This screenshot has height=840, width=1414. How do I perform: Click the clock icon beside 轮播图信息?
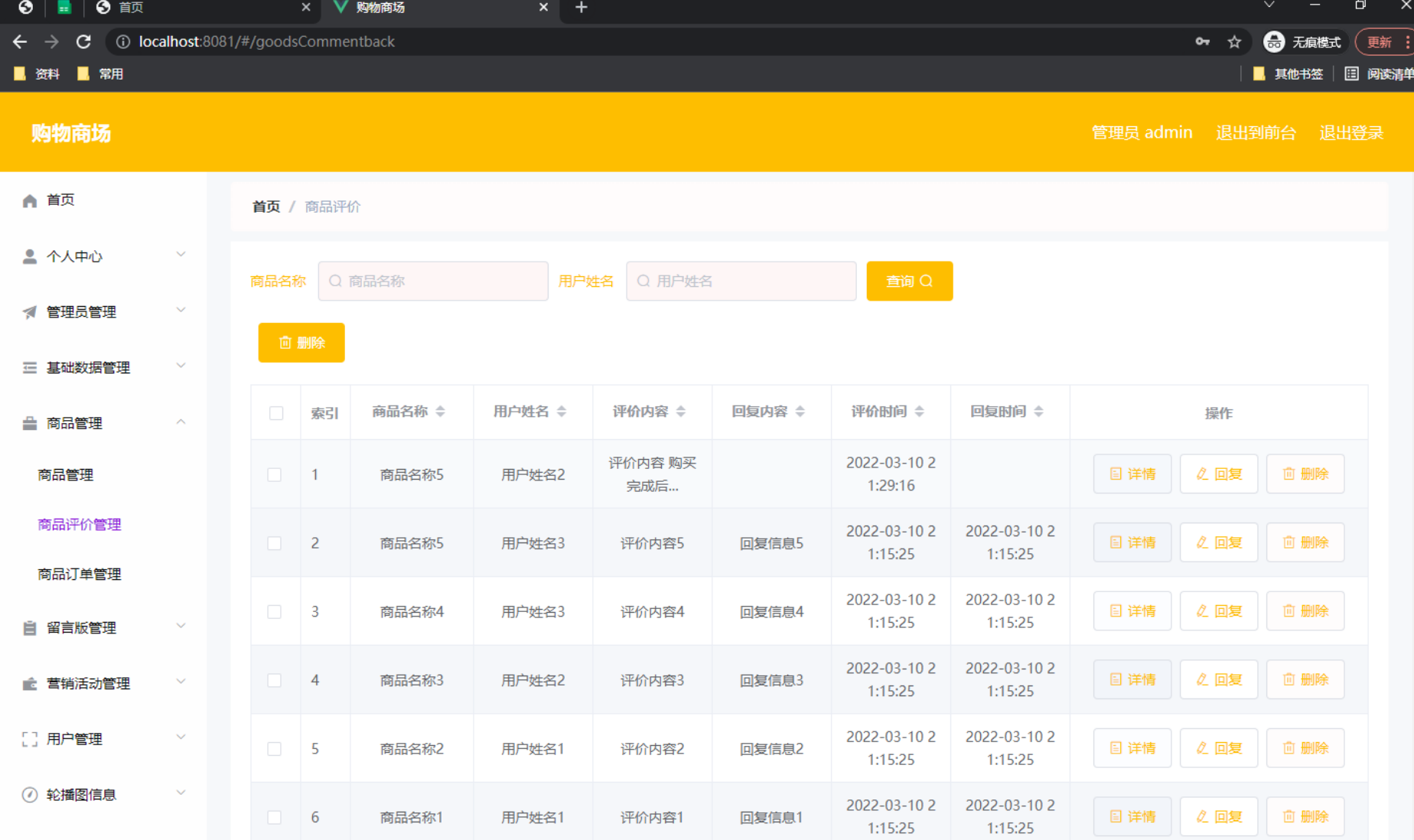(x=30, y=795)
